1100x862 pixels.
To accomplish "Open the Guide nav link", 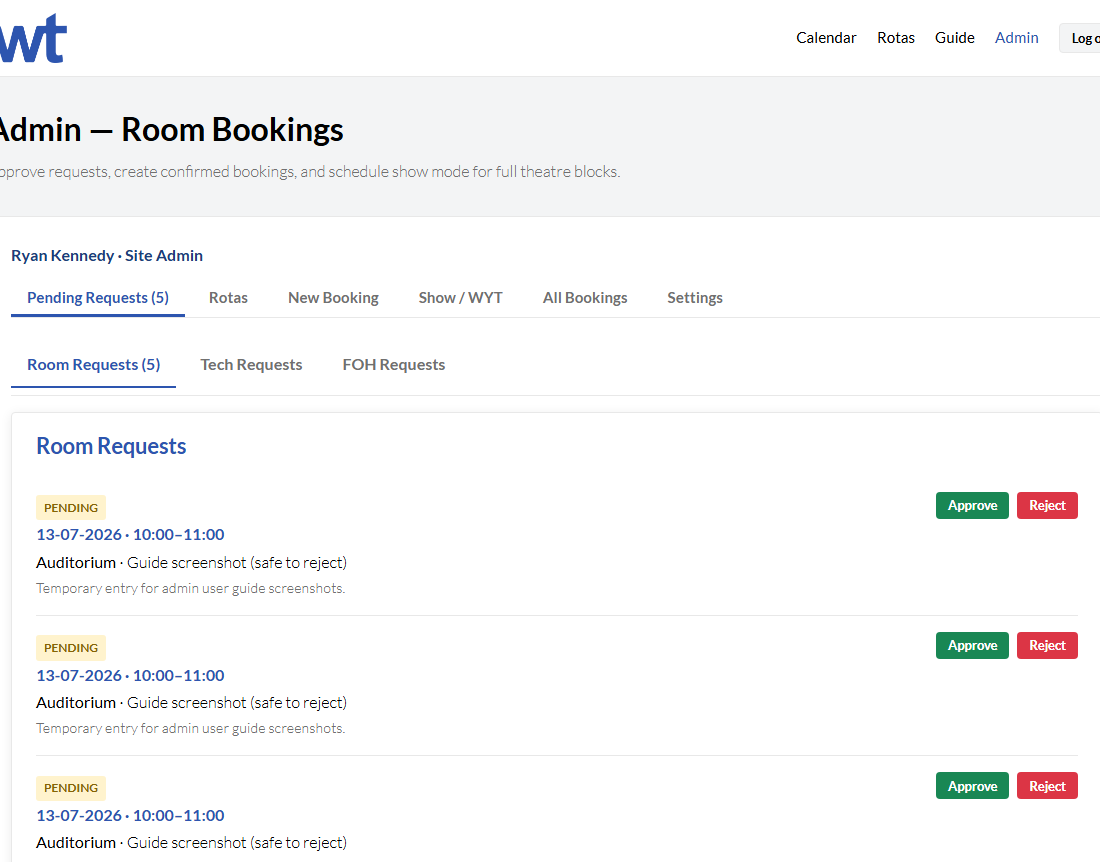I will 954,38.
